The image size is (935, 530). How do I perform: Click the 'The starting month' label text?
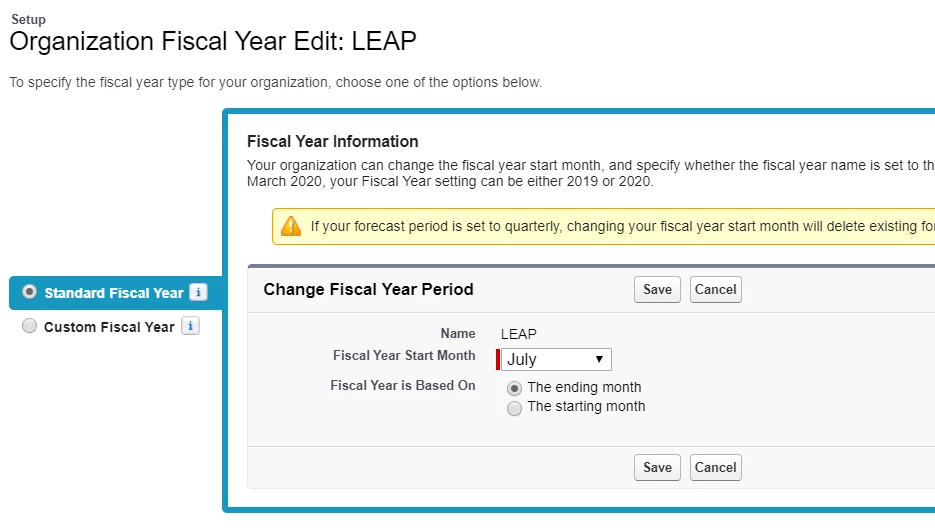coord(586,407)
